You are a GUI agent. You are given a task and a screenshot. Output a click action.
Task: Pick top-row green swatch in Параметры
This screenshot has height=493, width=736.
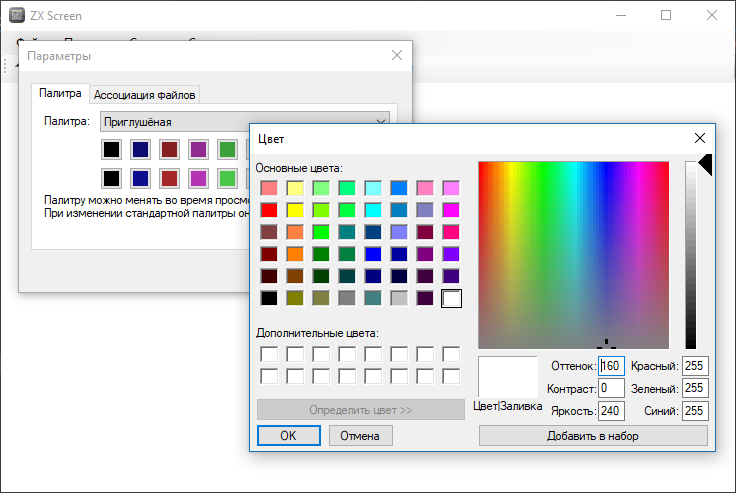(228, 150)
